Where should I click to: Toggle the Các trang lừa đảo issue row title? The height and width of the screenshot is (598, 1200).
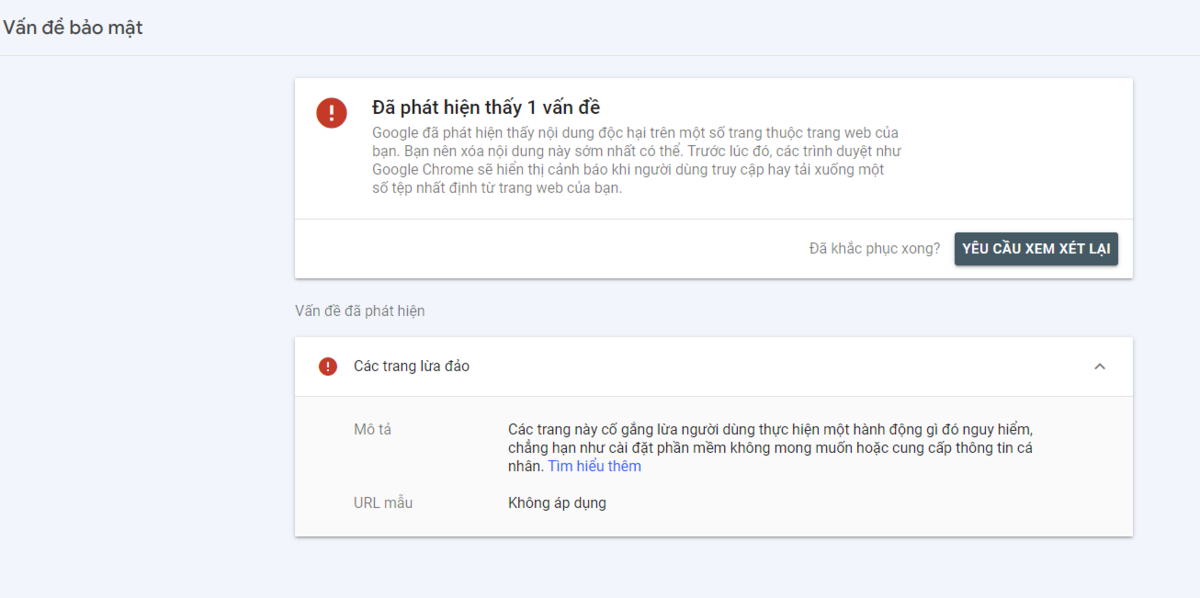pos(412,367)
